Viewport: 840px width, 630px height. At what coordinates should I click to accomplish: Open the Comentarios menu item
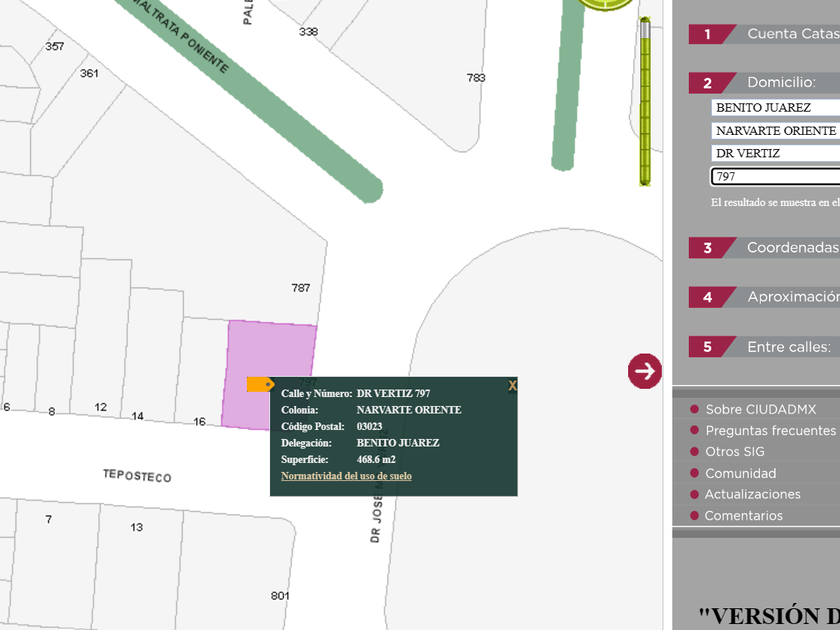[743, 516]
